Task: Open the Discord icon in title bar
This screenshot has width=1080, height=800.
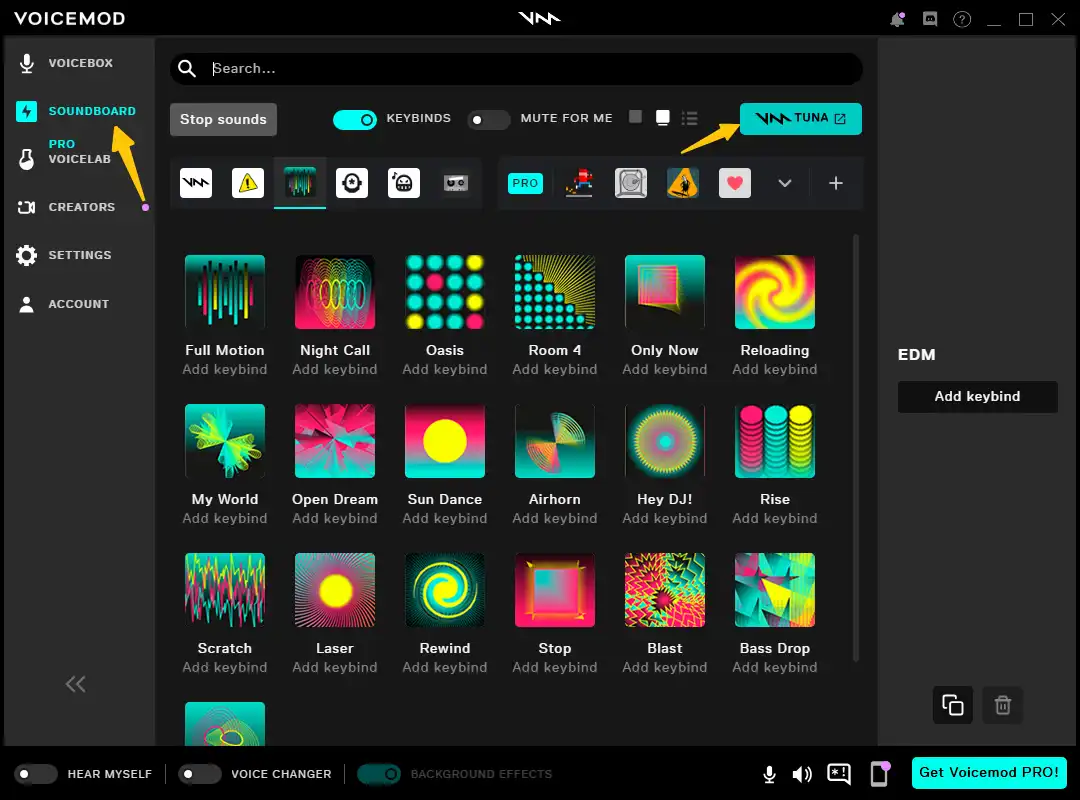Action: pos(930,19)
